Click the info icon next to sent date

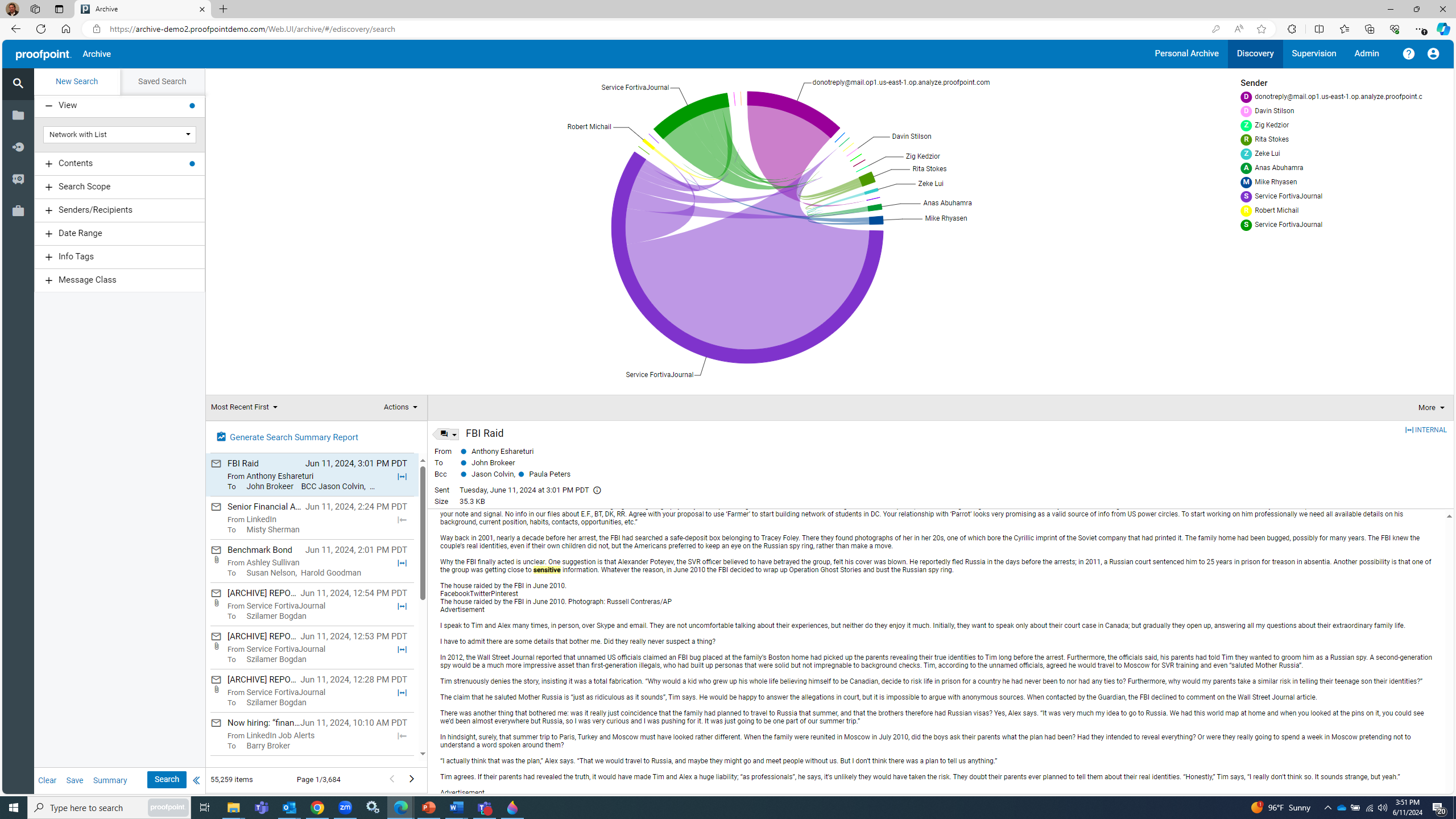[x=597, y=490]
